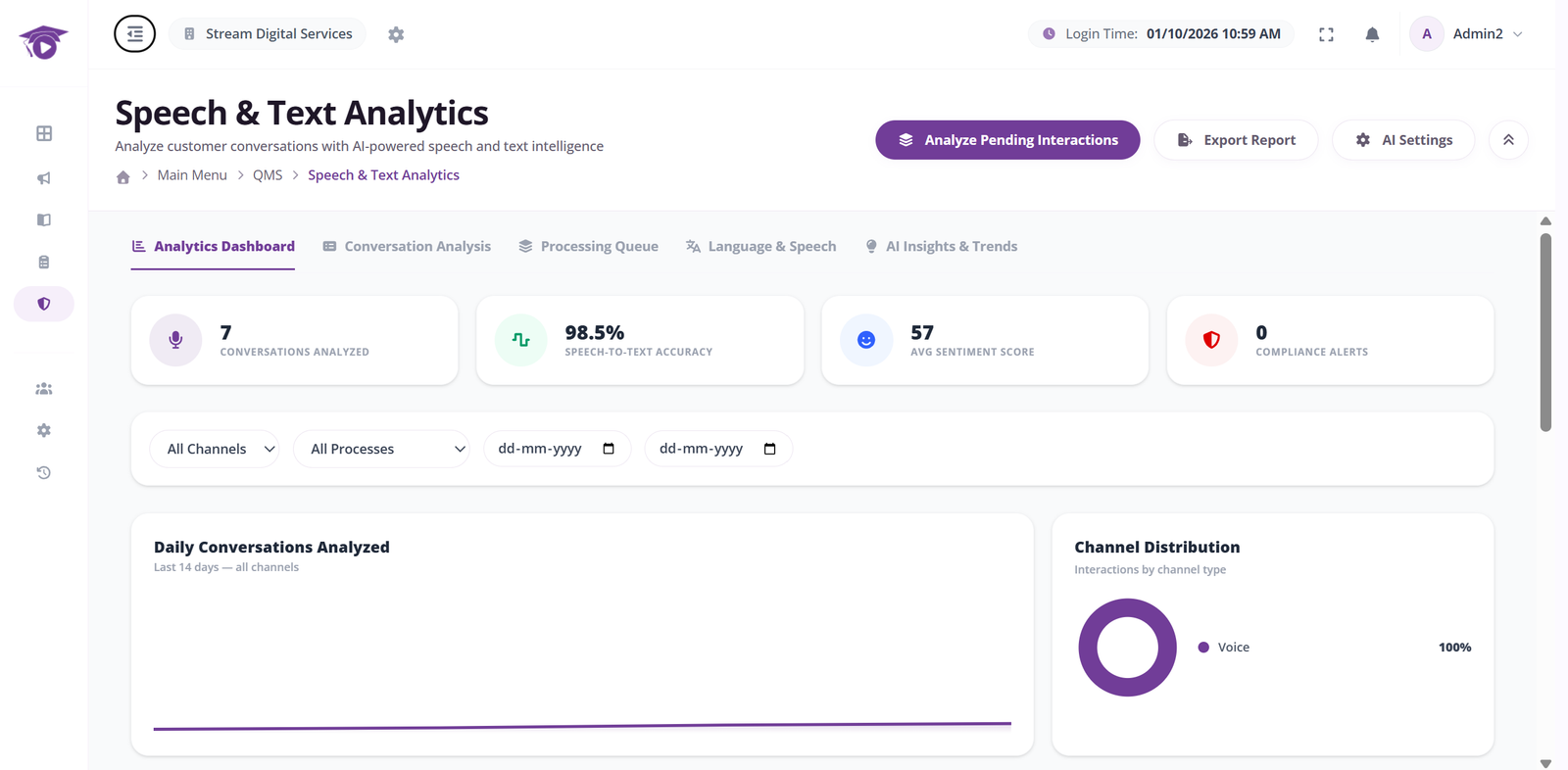Screen dimensions: 1568x770
Task: Switch to the Processing Queue tab
Action: pos(588,246)
